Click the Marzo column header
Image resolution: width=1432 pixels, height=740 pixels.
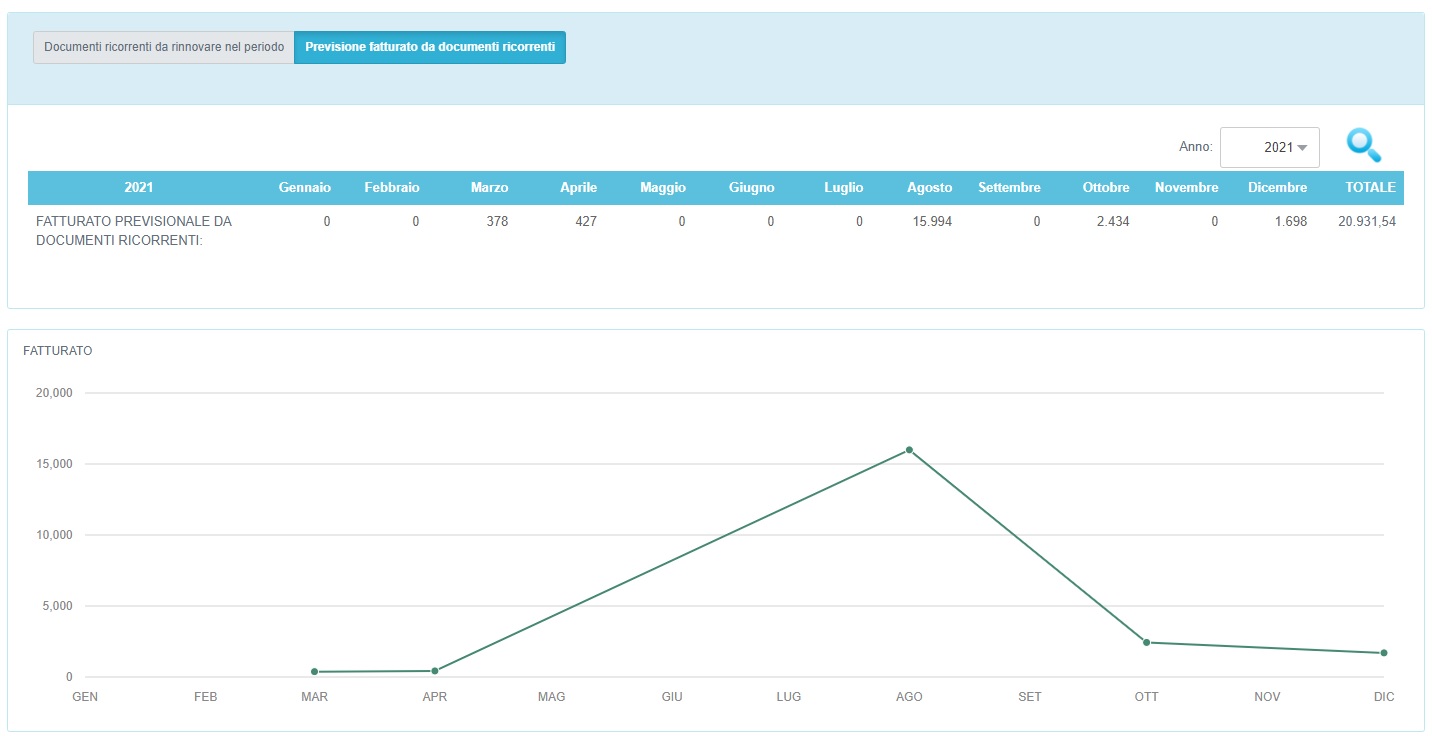tap(489, 188)
